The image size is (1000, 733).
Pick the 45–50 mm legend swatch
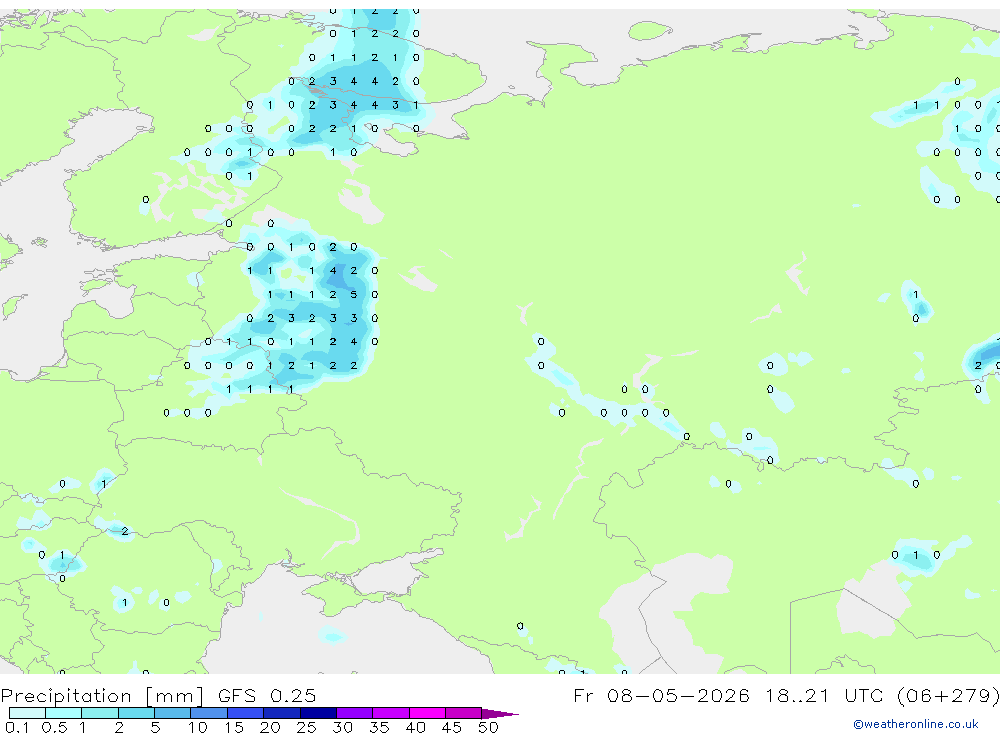(x=464, y=713)
